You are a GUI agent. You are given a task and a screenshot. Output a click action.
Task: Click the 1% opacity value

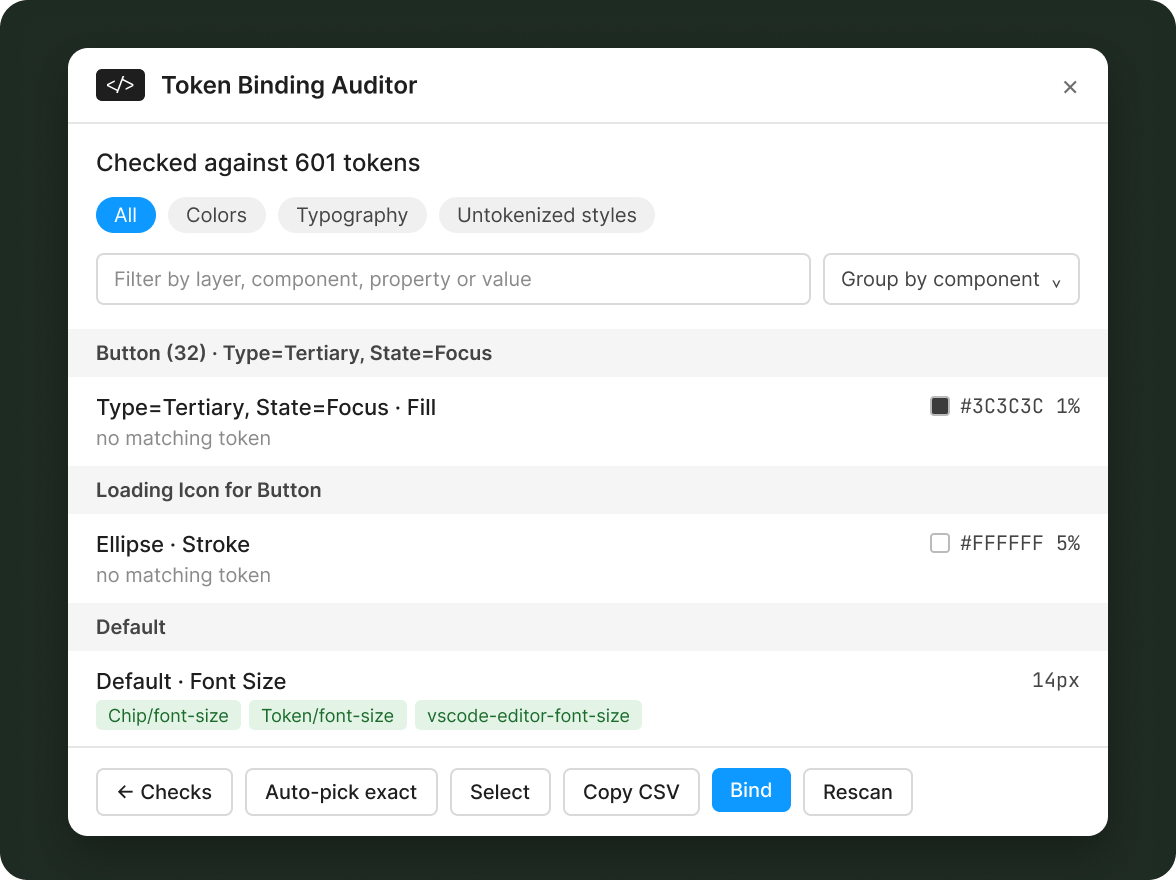click(x=1068, y=406)
